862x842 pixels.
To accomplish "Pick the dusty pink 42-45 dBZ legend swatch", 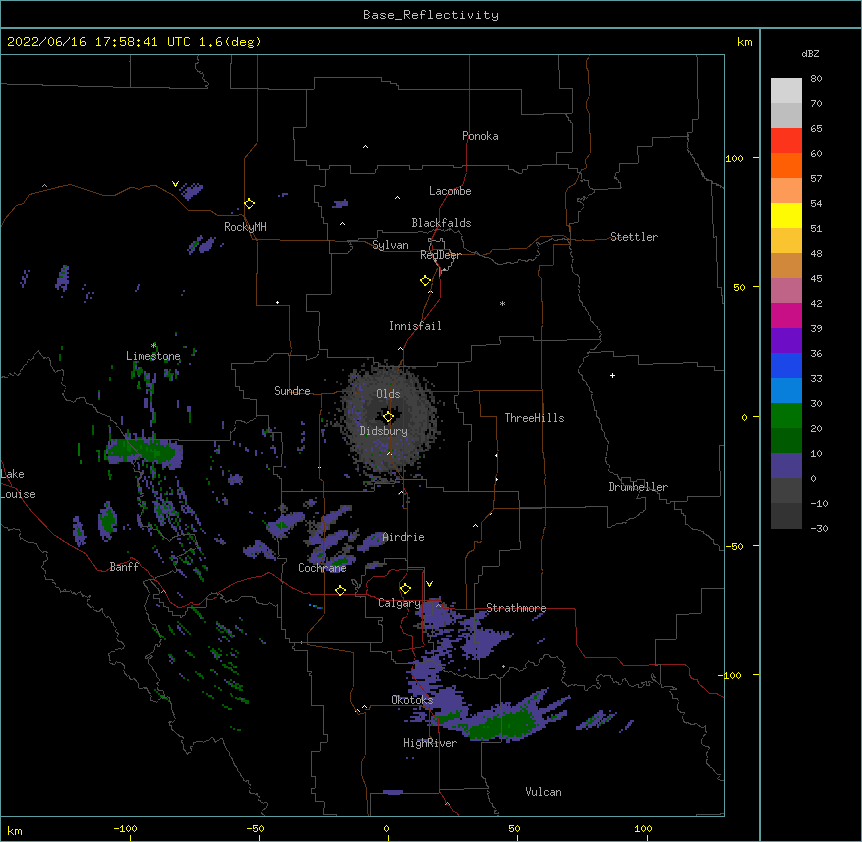I will 786,290.
